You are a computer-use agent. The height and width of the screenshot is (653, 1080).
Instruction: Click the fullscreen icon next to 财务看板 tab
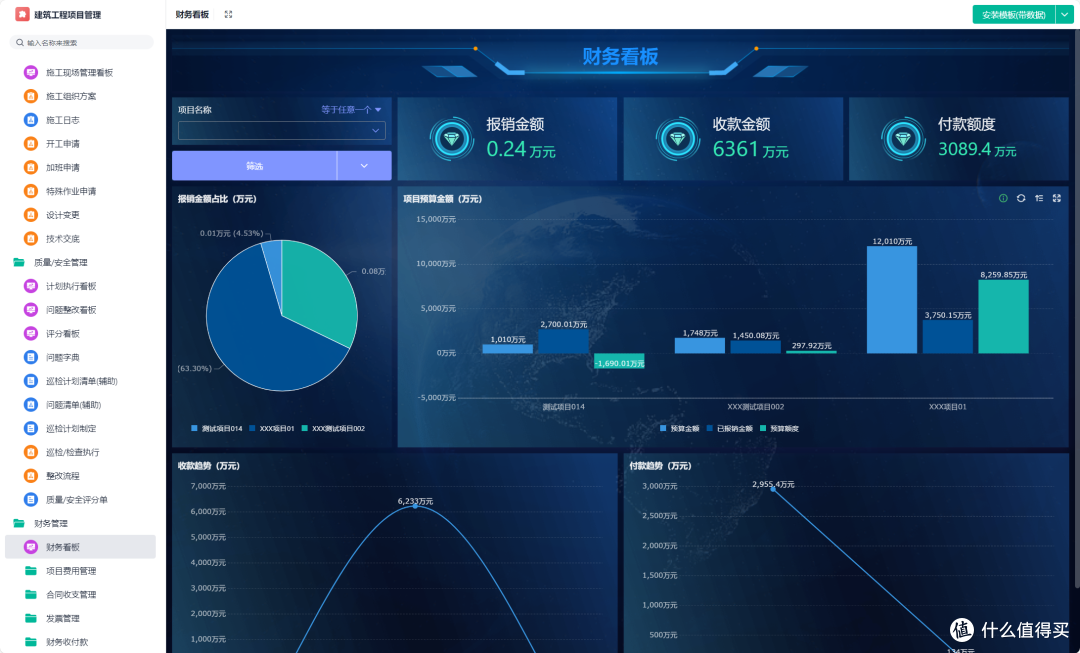click(x=229, y=14)
